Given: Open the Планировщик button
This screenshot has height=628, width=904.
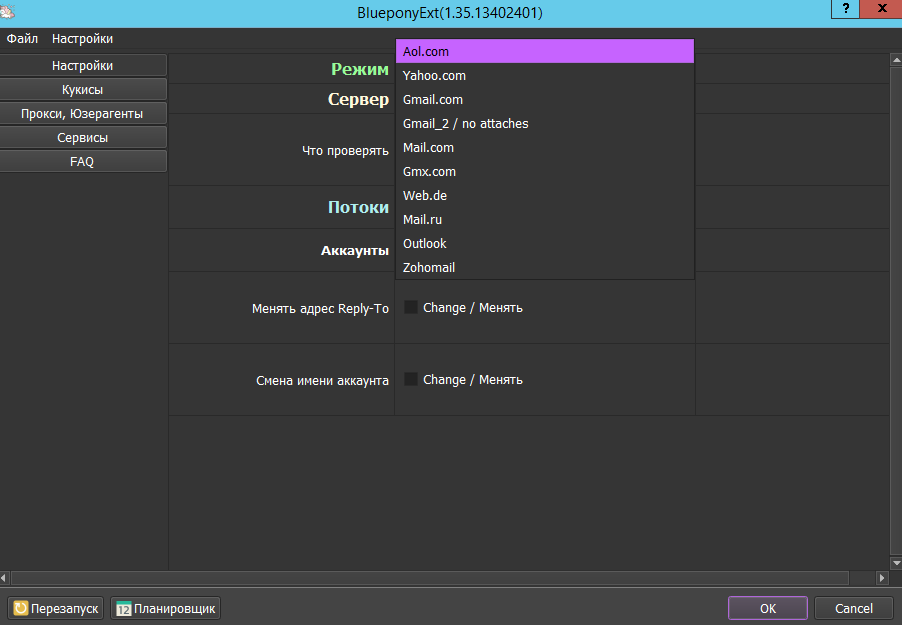Looking at the screenshot, I should [165, 608].
